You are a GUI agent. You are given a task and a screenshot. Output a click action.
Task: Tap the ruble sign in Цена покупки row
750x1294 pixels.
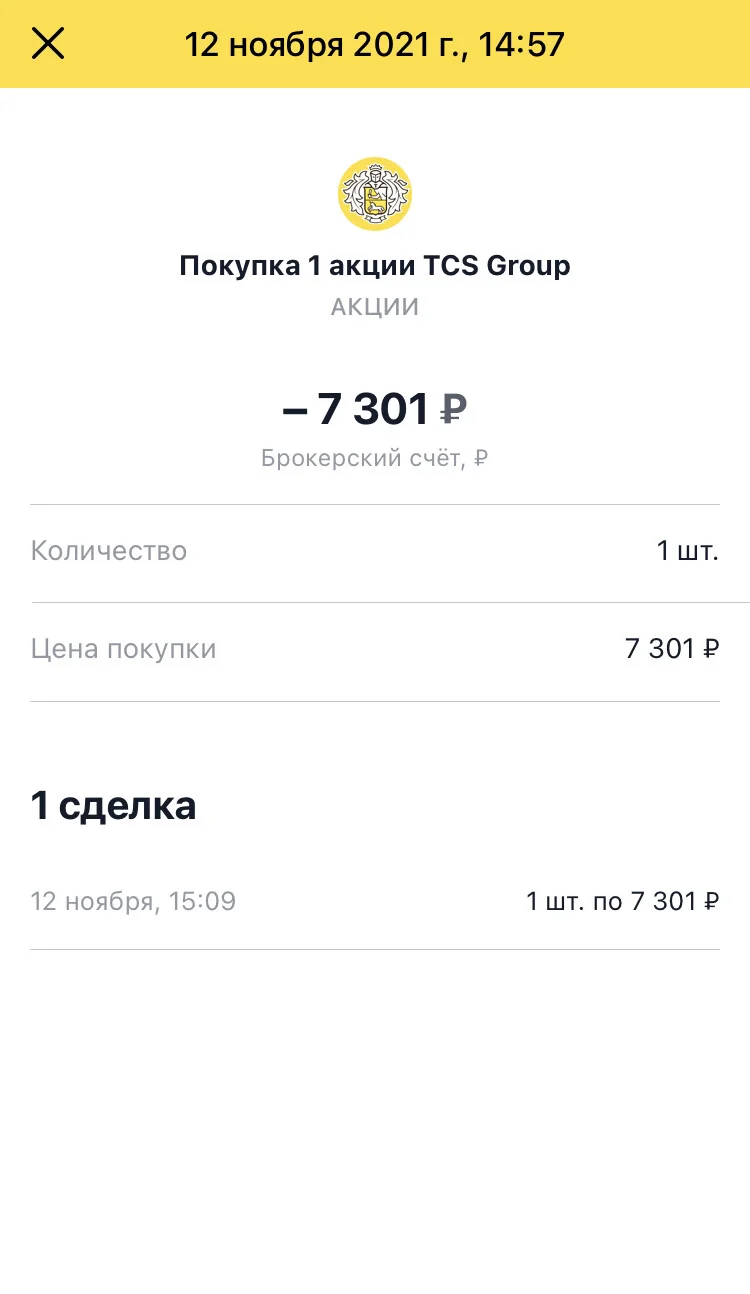tap(711, 649)
